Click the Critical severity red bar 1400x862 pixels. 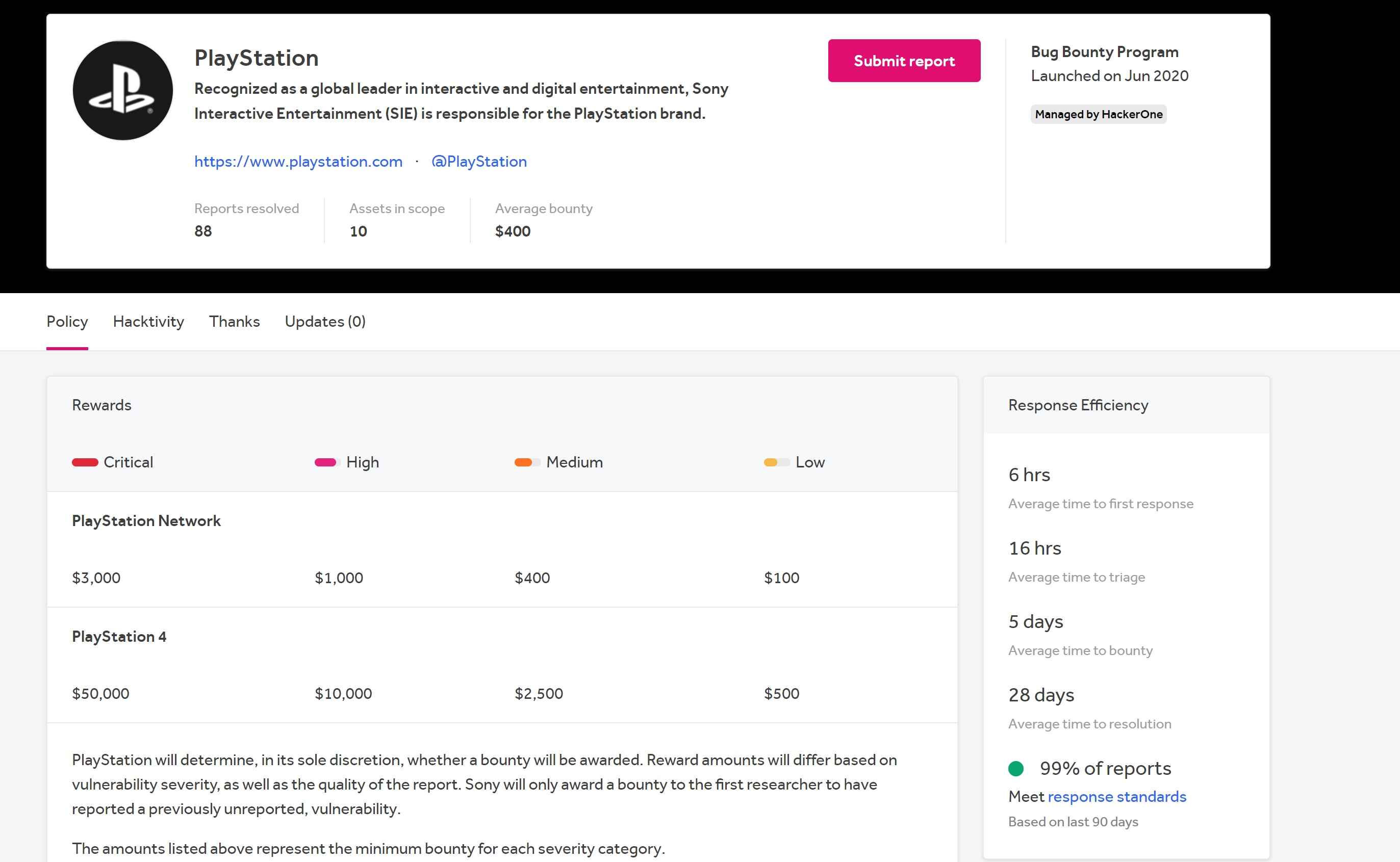(85, 462)
